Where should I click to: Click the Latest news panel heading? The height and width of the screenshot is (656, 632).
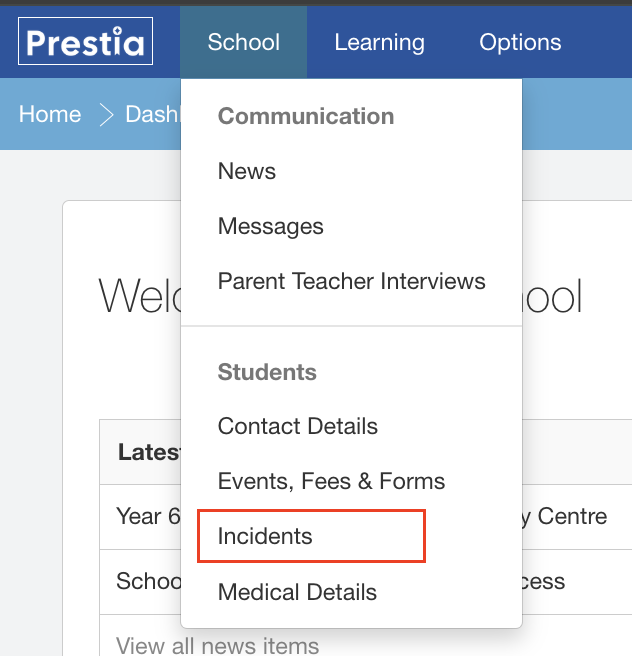coord(149,452)
